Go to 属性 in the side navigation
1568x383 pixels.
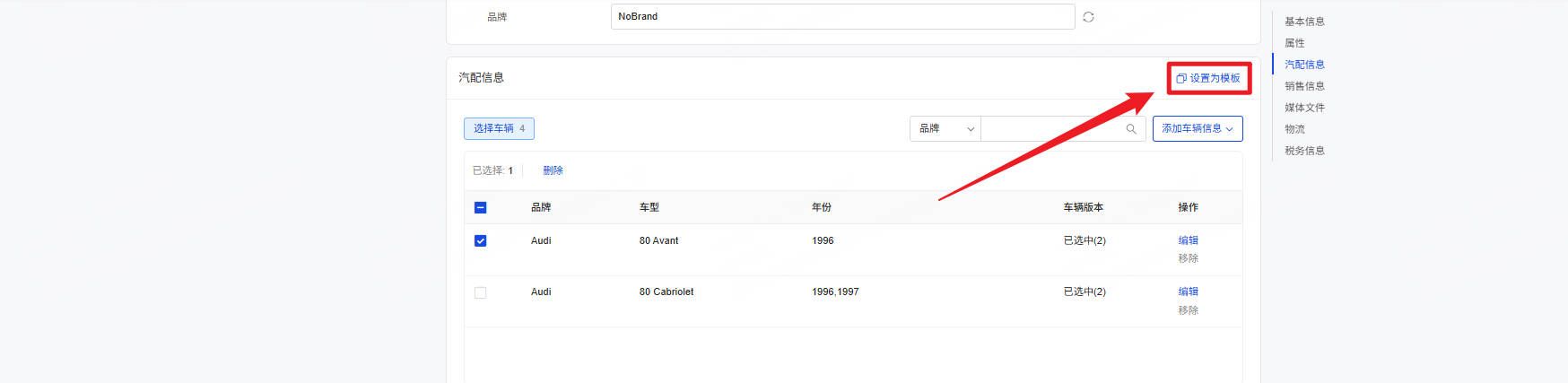[x=1294, y=43]
